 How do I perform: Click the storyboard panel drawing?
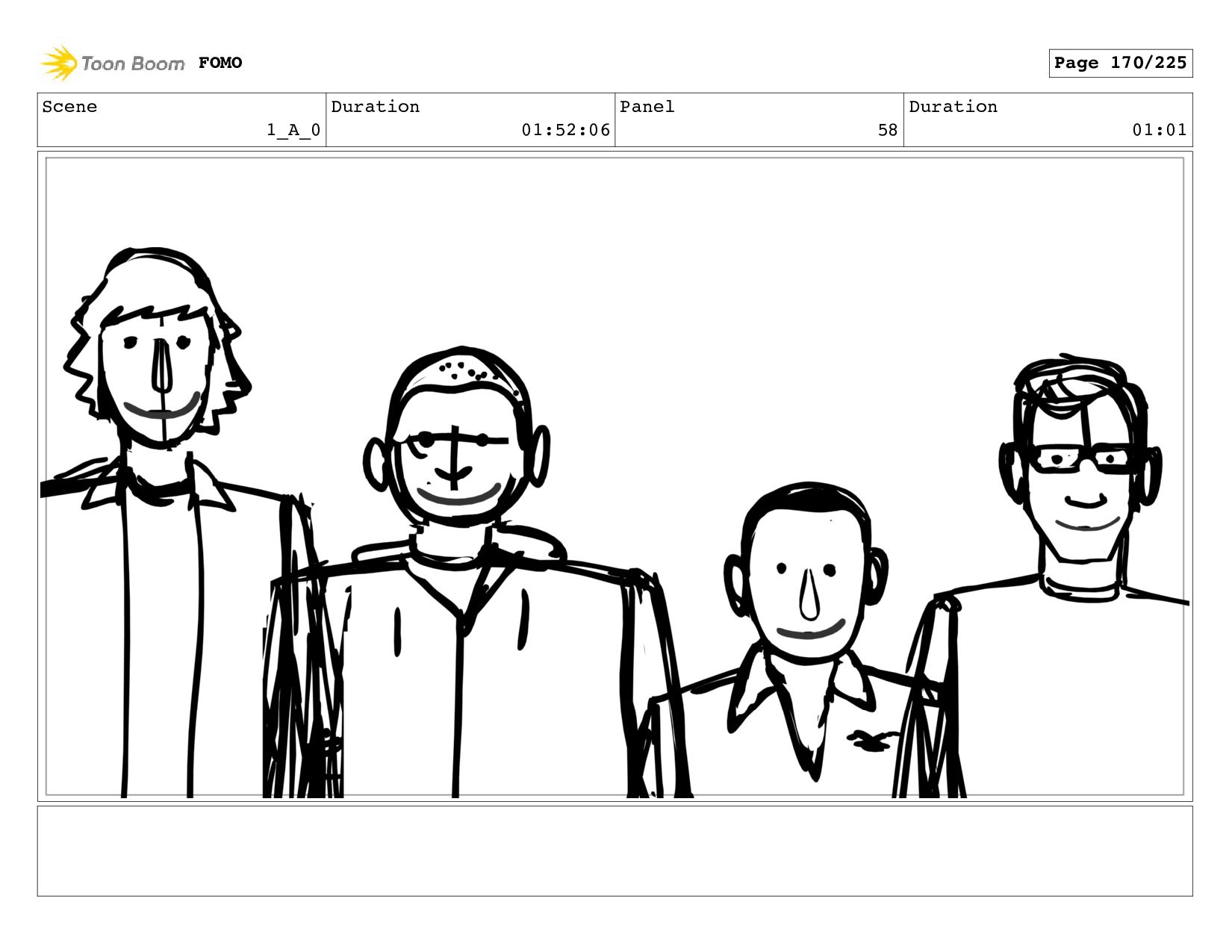coord(615,476)
